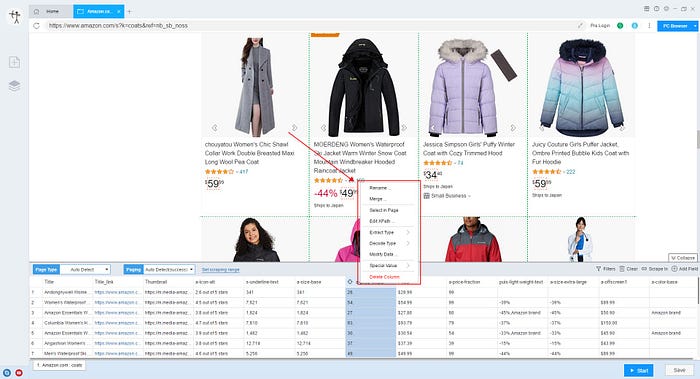Reload the page with refresh icon
The width and height of the screenshot is (700, 379).
click(37, 26)
